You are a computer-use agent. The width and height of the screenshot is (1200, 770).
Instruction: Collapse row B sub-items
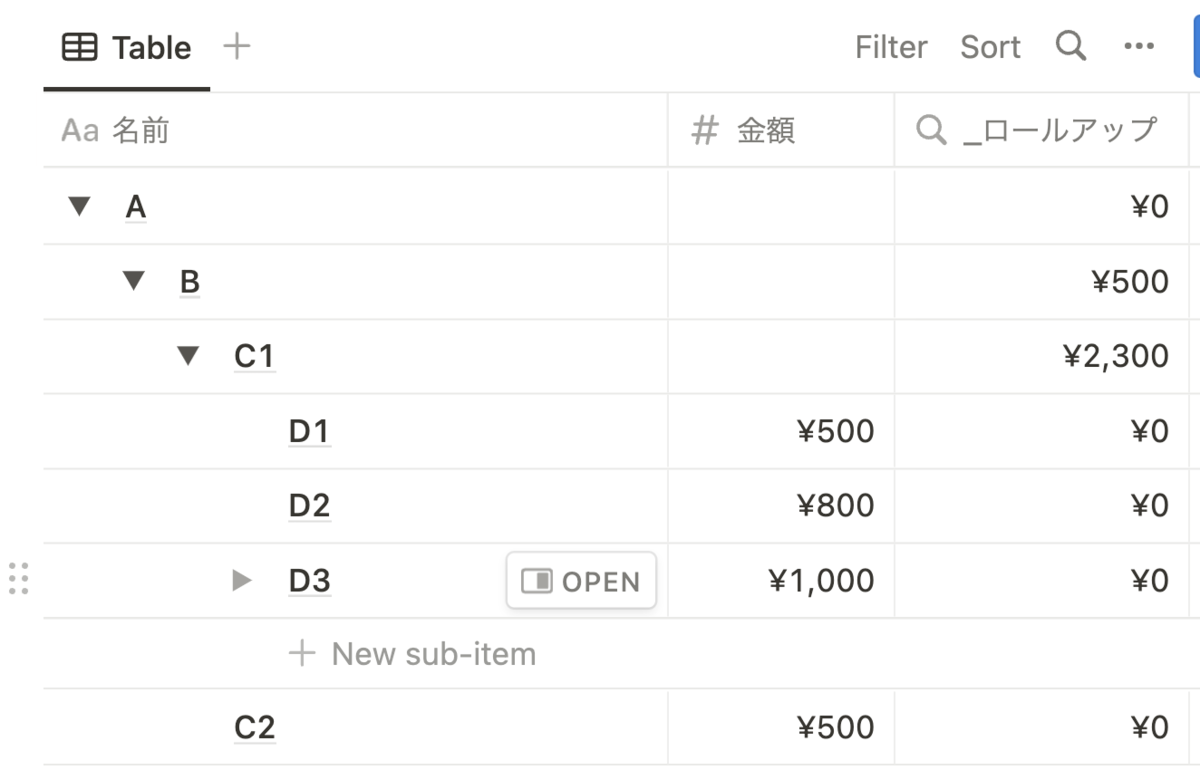tap(133, 281)
